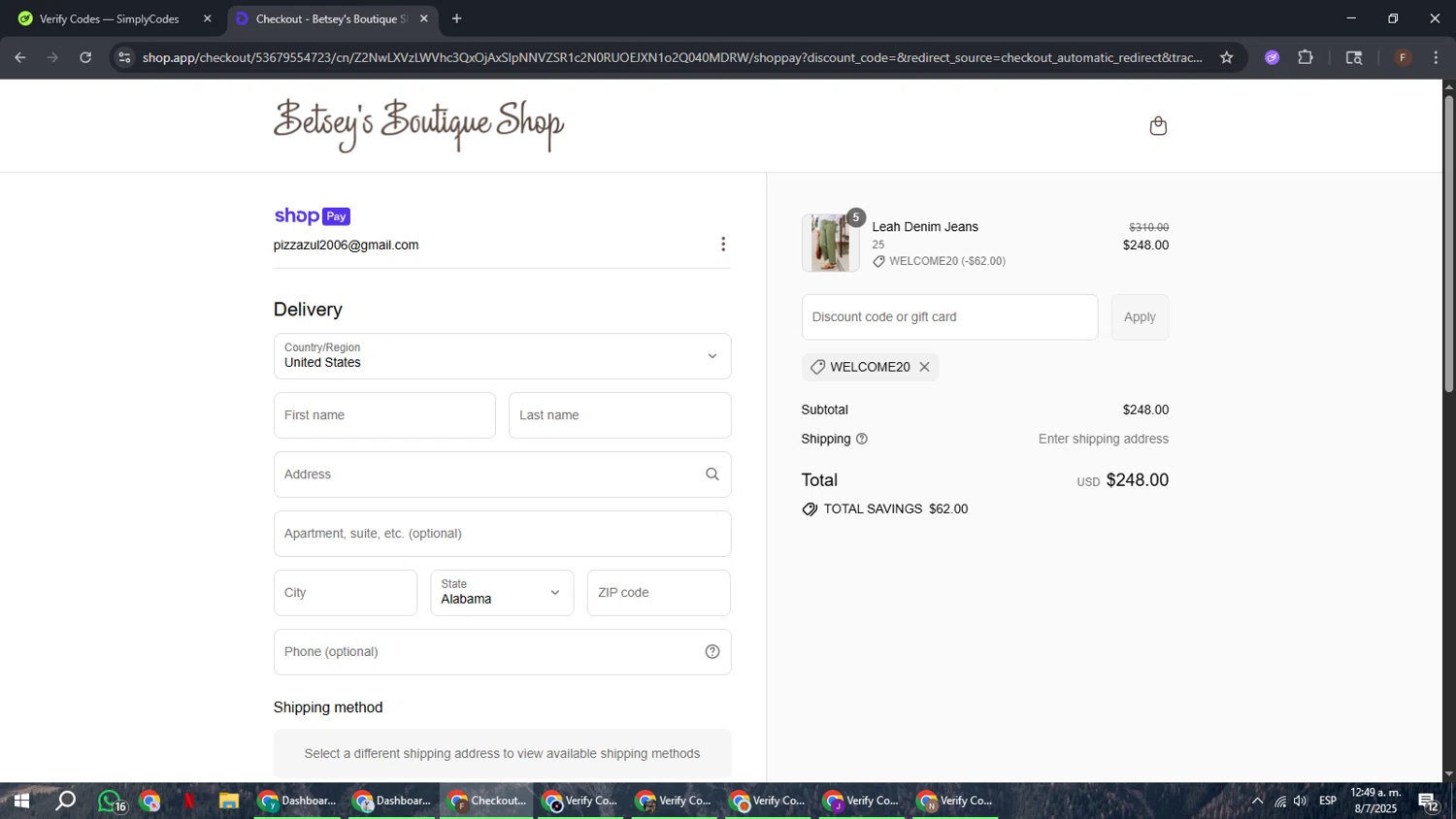Click the network icon in system tray
This screenshot has width=1456, height=819.
pos(1280,802)
